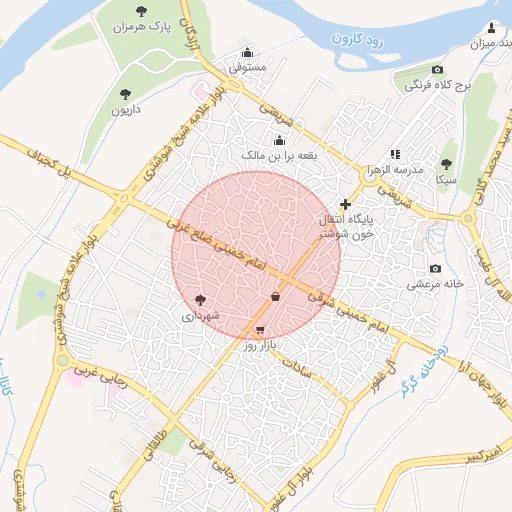Select the medical cross icon for پایگاه انتقال خون
This screenshot has width=512, height=512.
click(345, 204)
